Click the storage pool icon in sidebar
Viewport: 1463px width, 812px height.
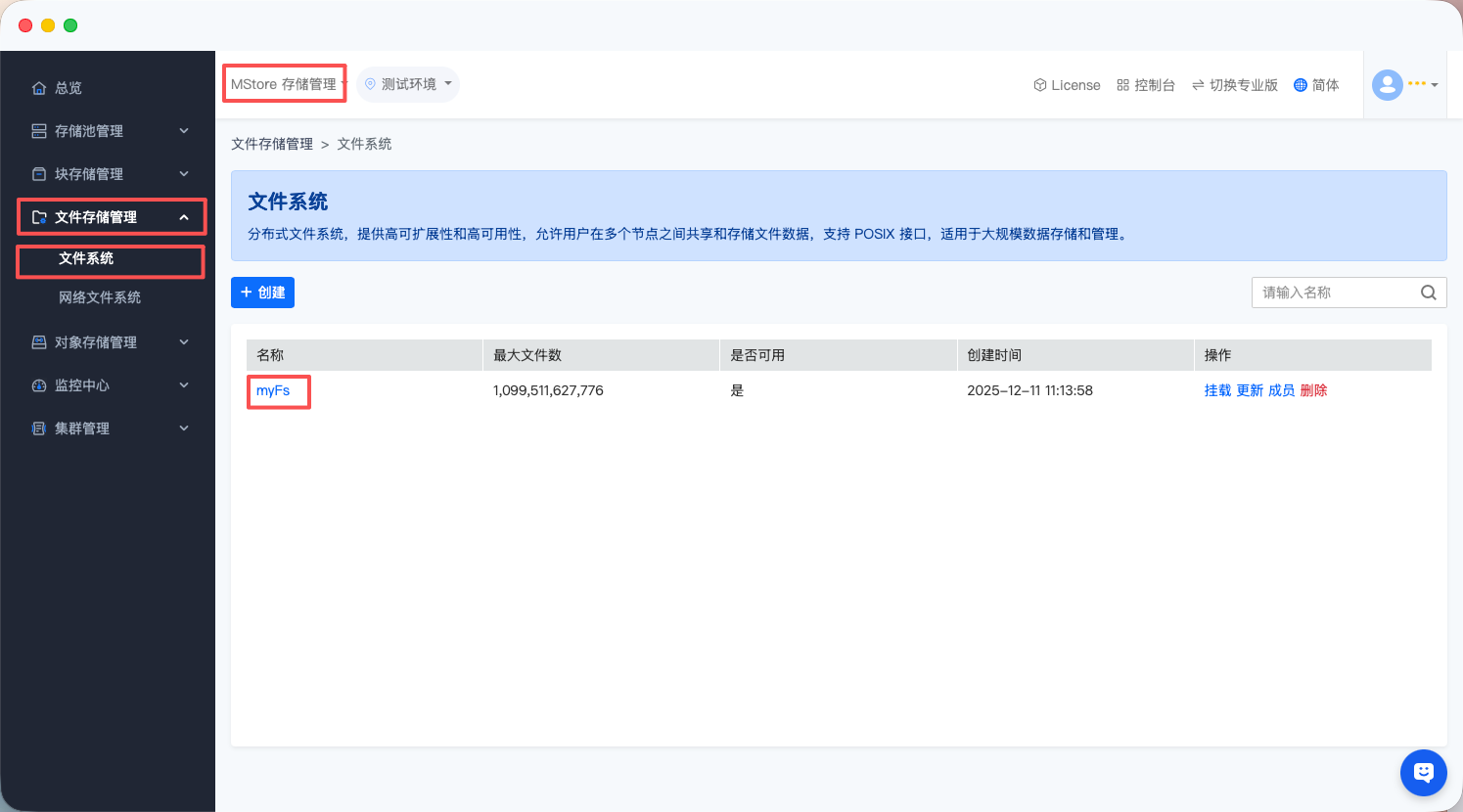point(39,131)
